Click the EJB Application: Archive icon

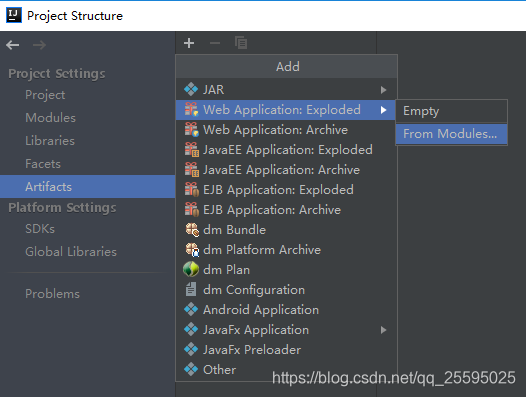[x=192, y=209]
